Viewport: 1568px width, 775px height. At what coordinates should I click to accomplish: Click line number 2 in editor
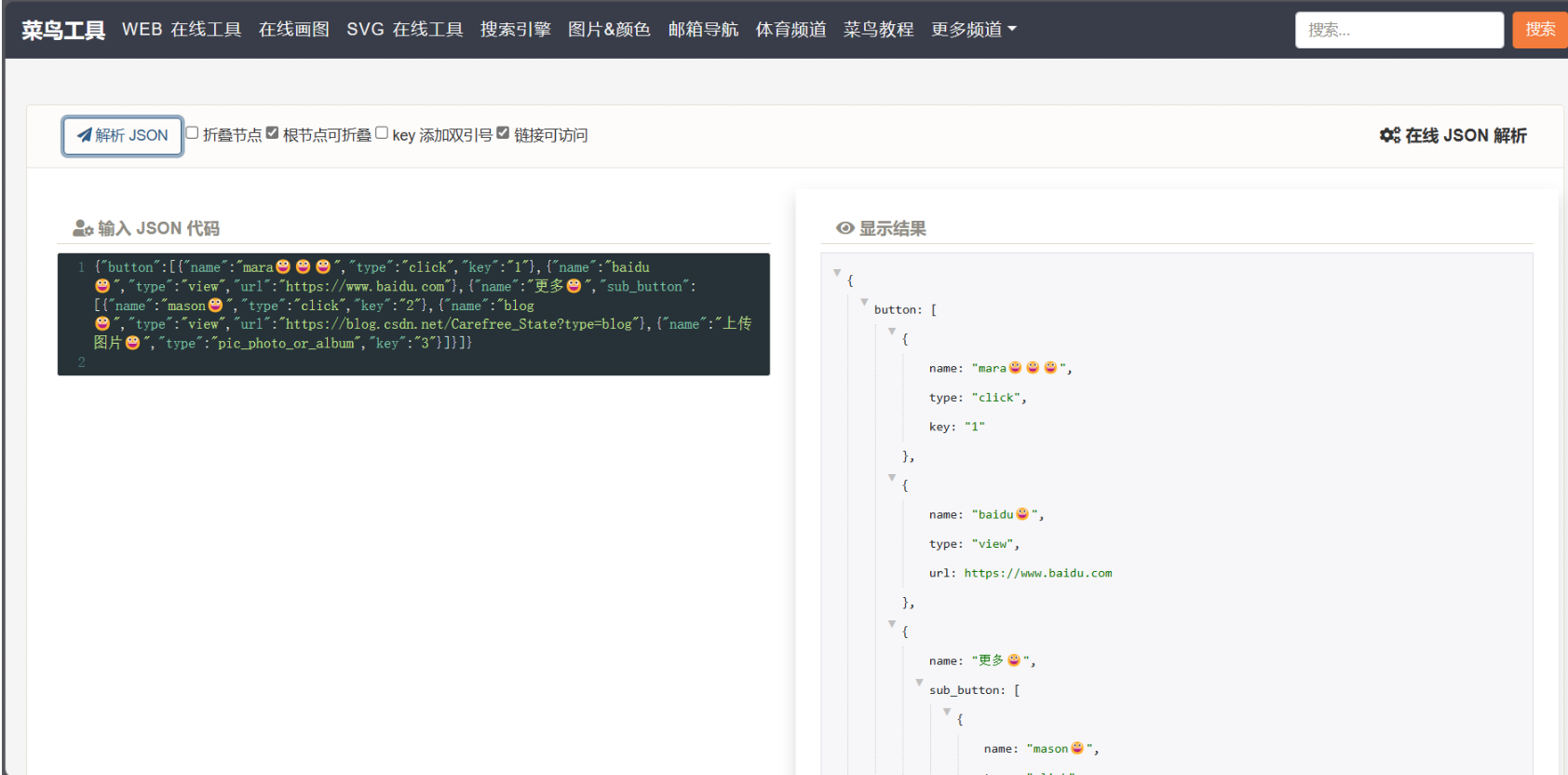click(82, 362)
